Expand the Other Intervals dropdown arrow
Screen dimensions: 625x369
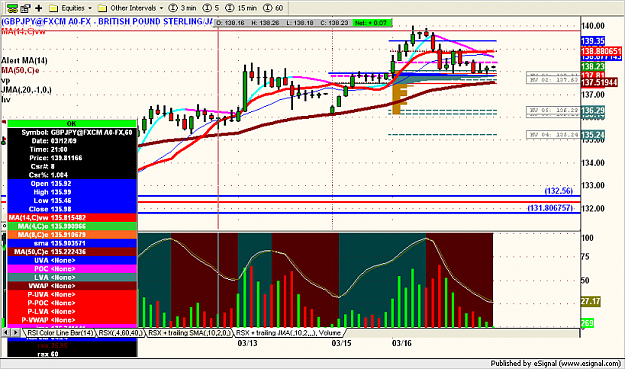(x=161, y=8)
